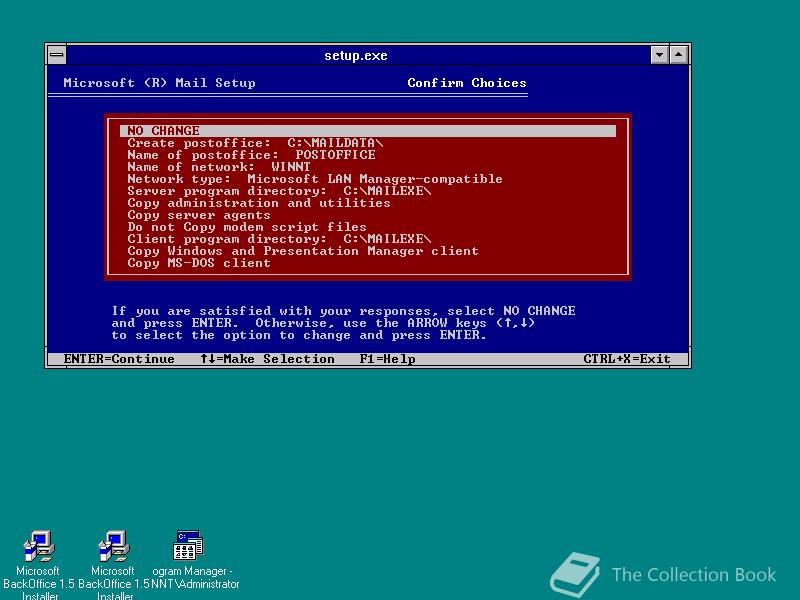Click the Microsoft (R) Mail Setup heading
This screenshot has width=800, height=600.
159,83
